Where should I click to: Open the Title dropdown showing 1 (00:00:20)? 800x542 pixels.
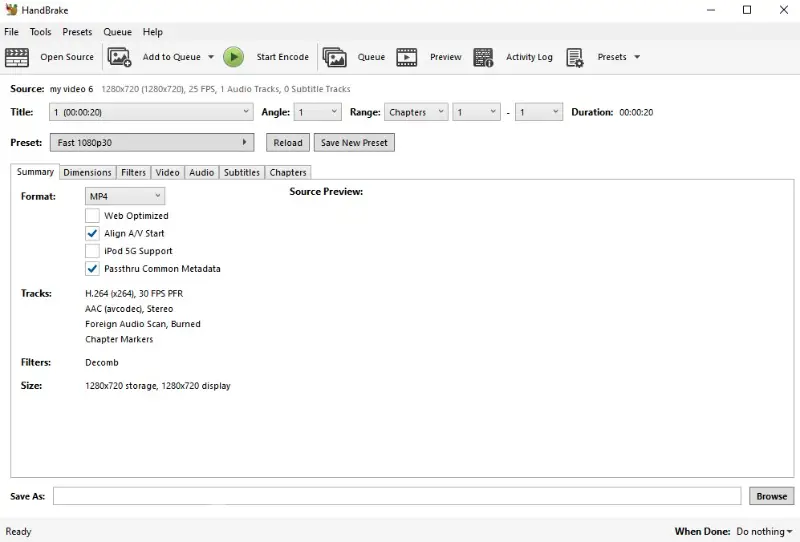[152, 112]
